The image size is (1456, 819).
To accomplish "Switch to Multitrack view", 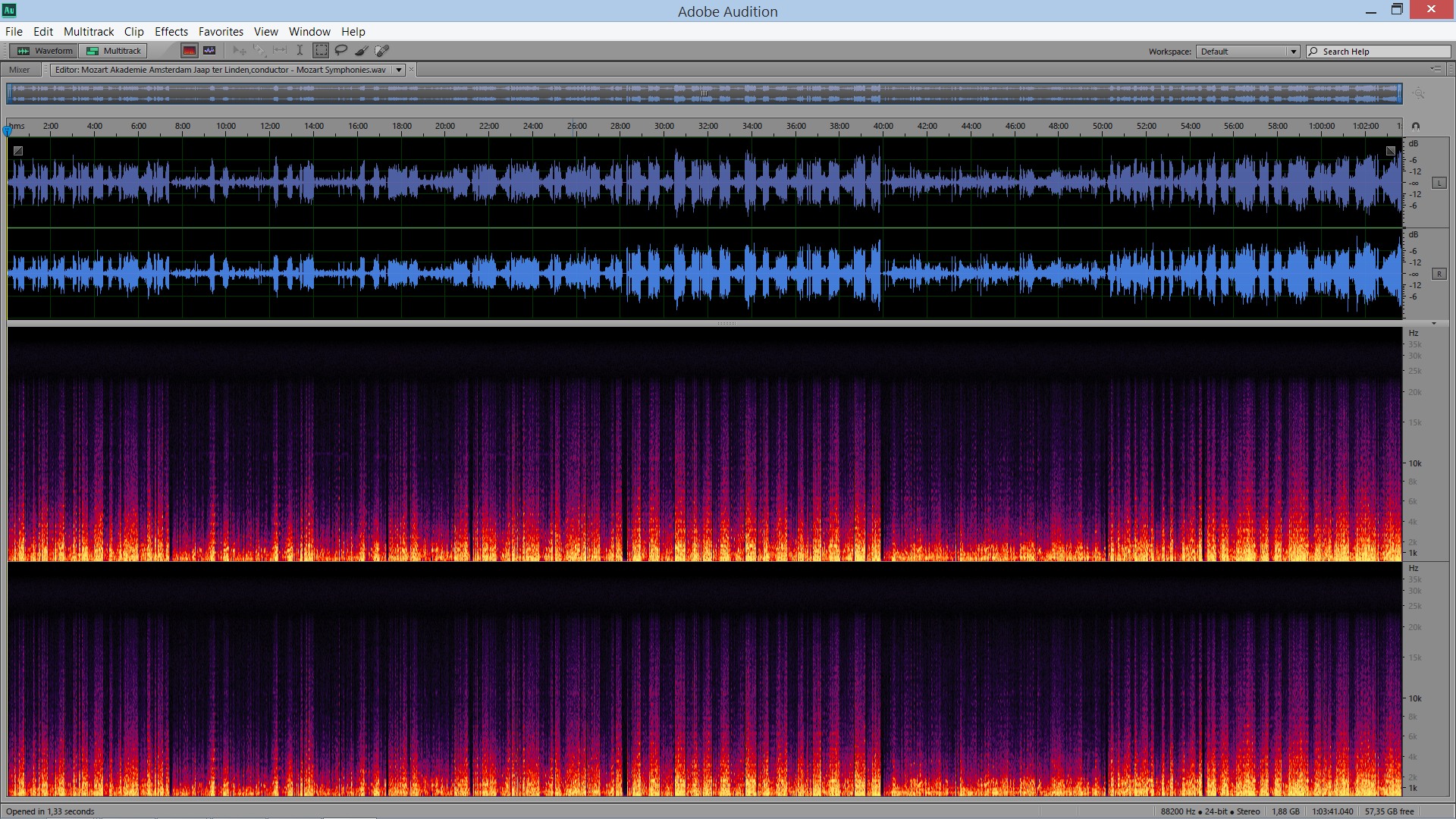I will (115, 51).
